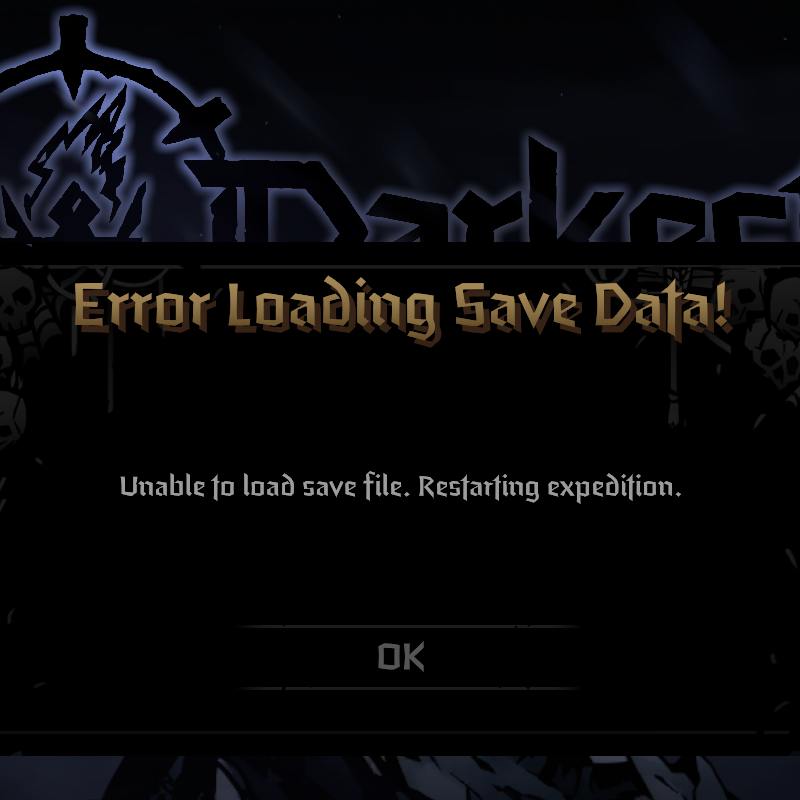
Task: Click the "Restarting expedition." text
Action: click(549, 487)
